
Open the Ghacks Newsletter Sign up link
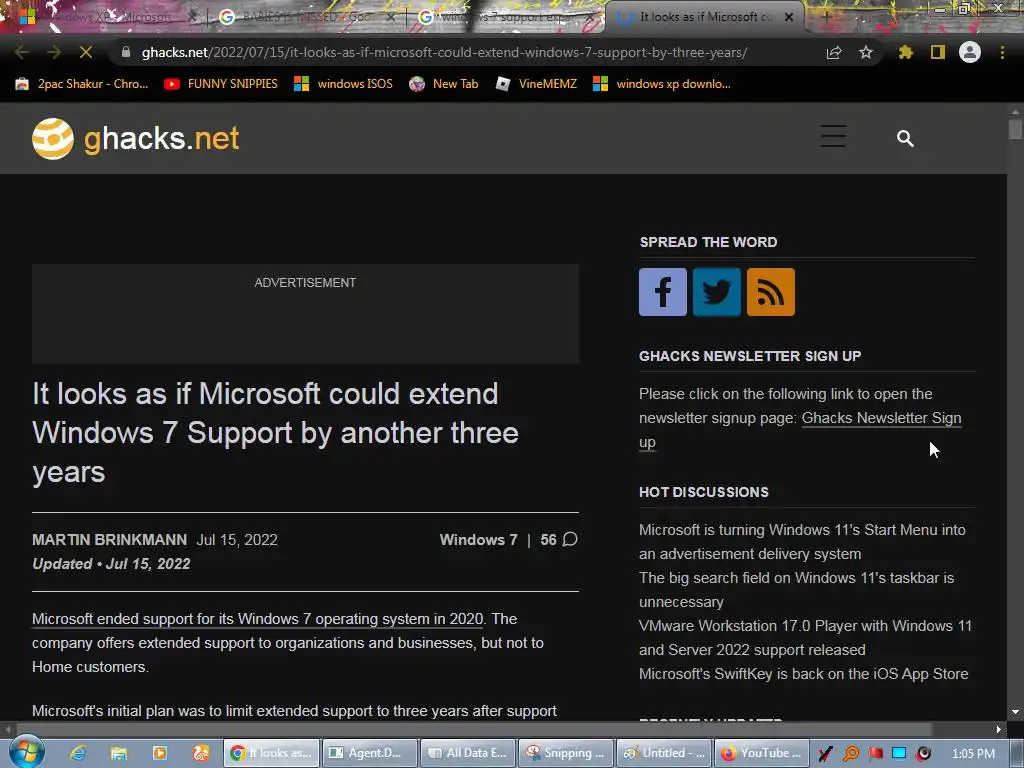881,418
